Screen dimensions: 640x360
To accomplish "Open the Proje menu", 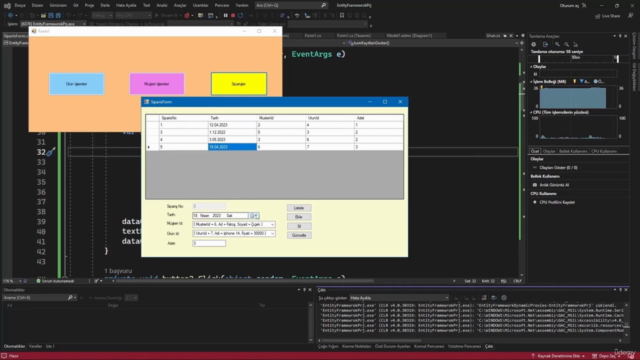I will pos(89,5).
